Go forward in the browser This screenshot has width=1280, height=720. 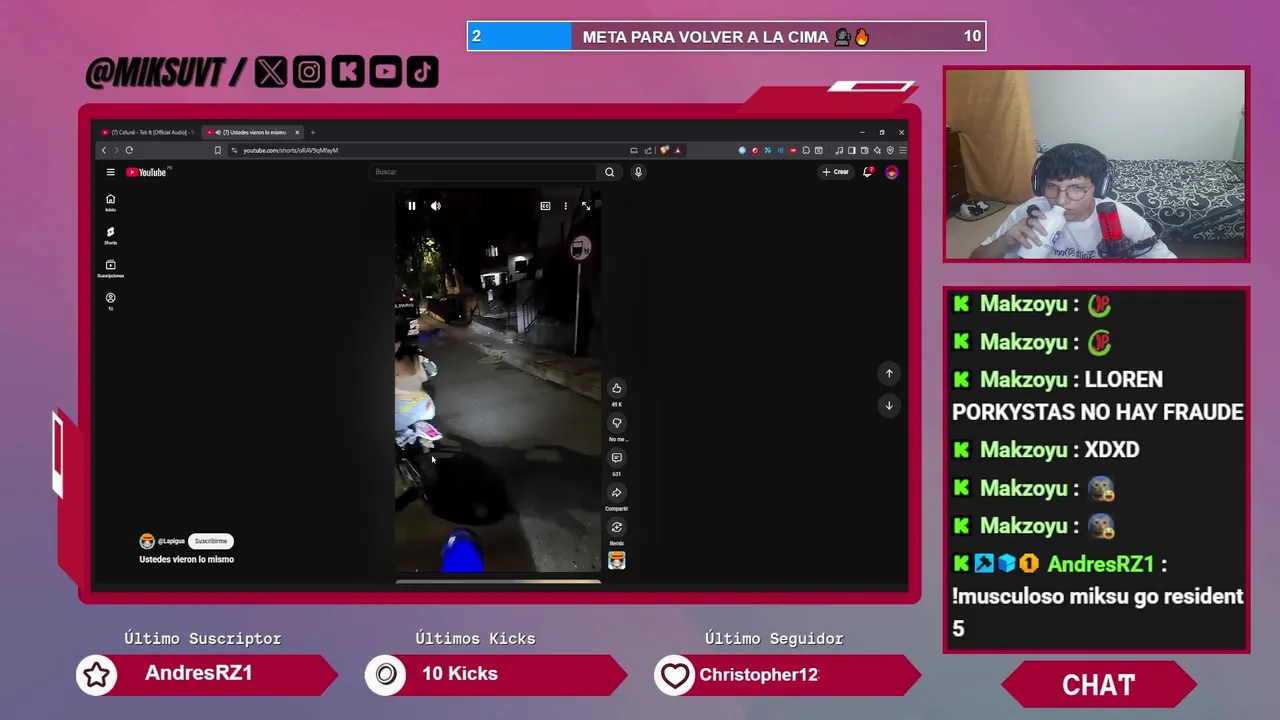point(116,150)
